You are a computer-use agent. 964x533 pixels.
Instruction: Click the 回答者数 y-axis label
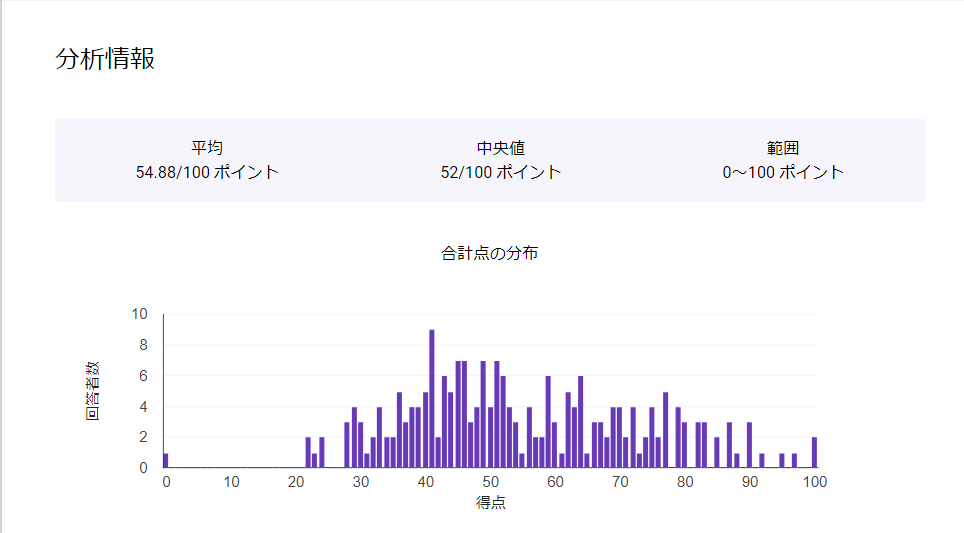92,391
